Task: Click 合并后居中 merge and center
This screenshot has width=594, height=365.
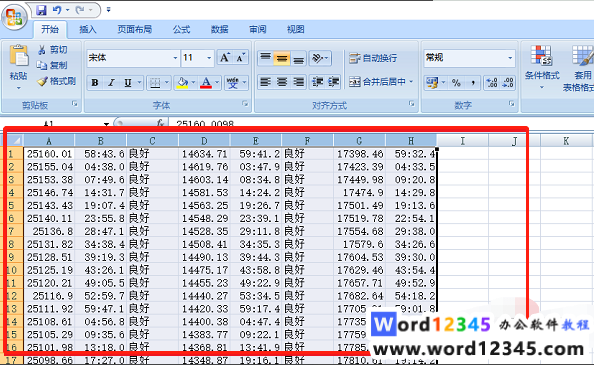Action: (377, 82)
